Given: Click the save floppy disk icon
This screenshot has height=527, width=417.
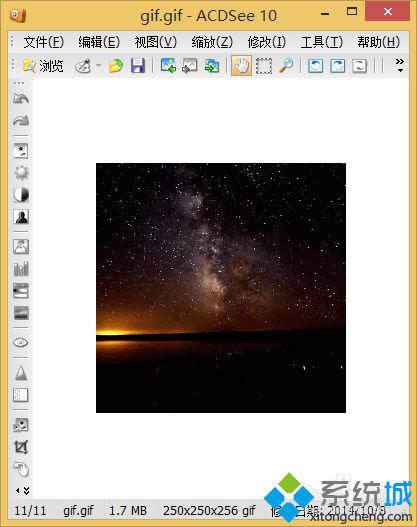Looking at the screenshot, I should 138,66.
